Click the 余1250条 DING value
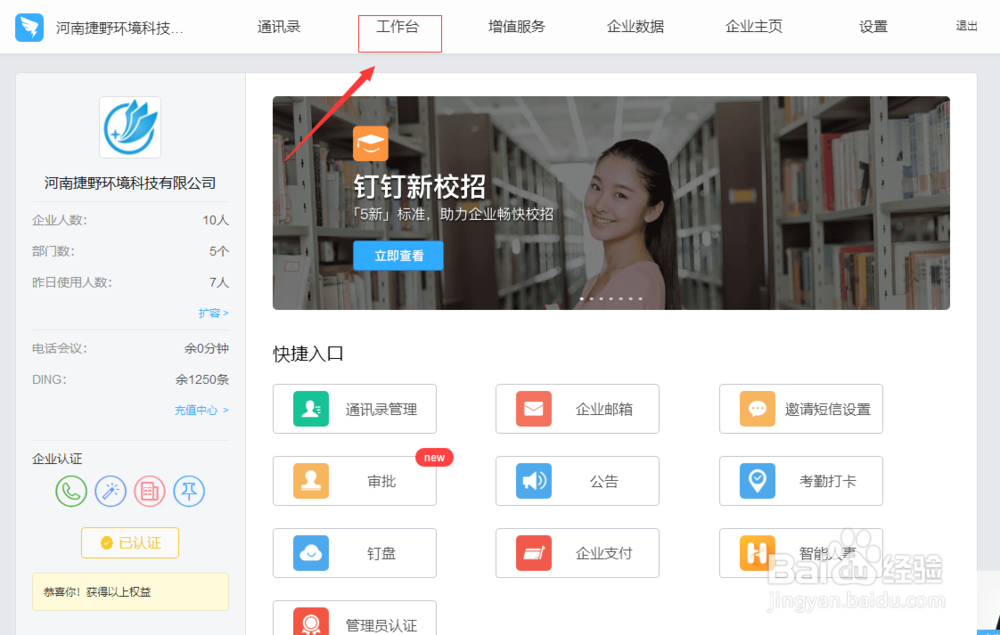The height and width of the screenshot is (635, 1000). (x=202, y=380)
